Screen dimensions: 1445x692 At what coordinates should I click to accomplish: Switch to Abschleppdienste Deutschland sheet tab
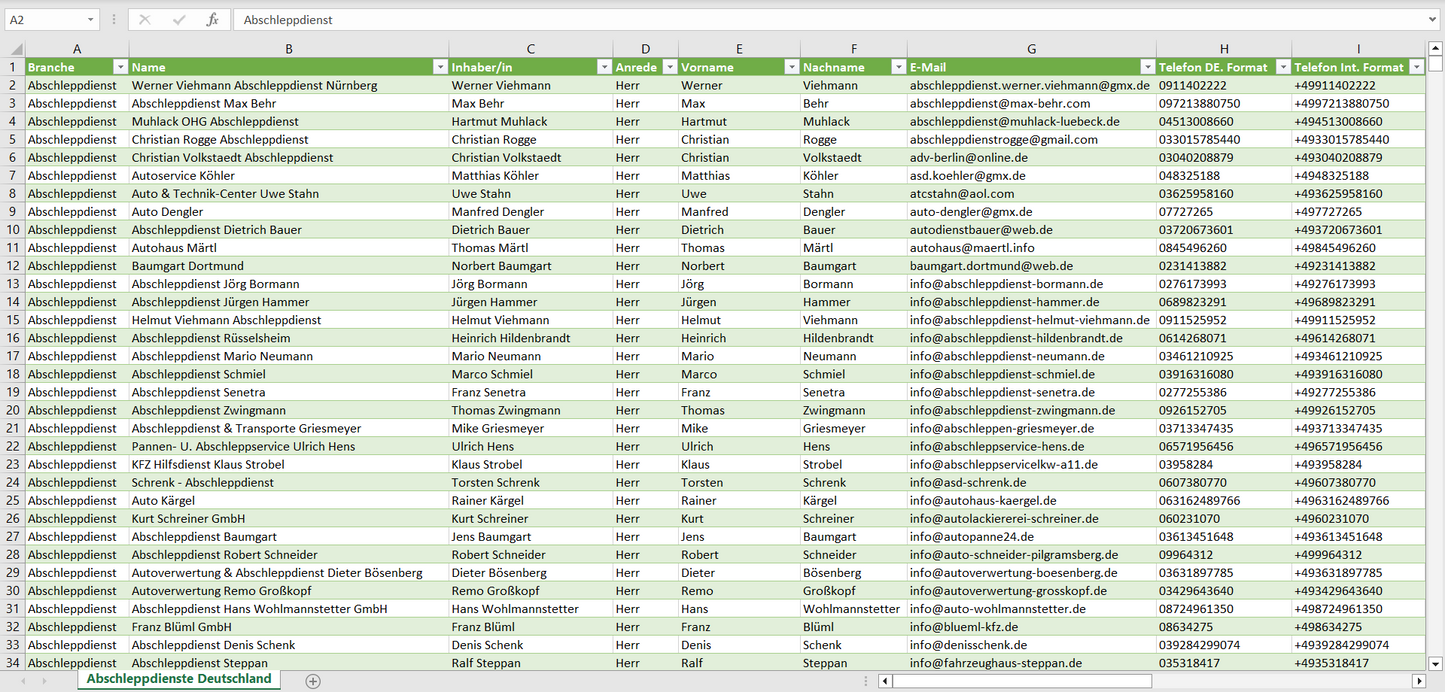click(x=179, y=679)
